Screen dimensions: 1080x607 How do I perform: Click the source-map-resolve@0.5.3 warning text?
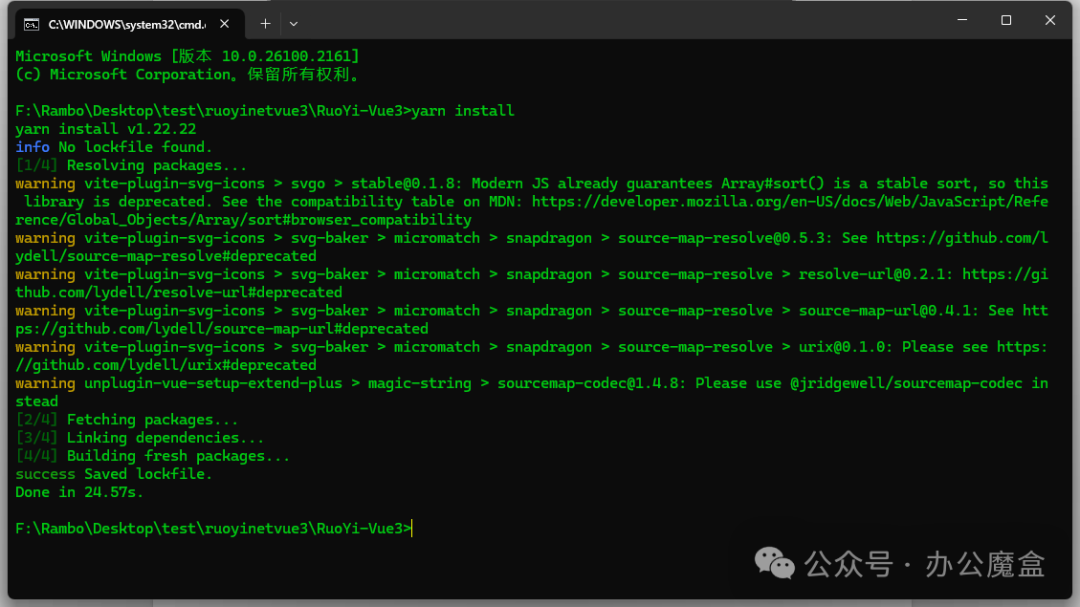click(725, 238)
